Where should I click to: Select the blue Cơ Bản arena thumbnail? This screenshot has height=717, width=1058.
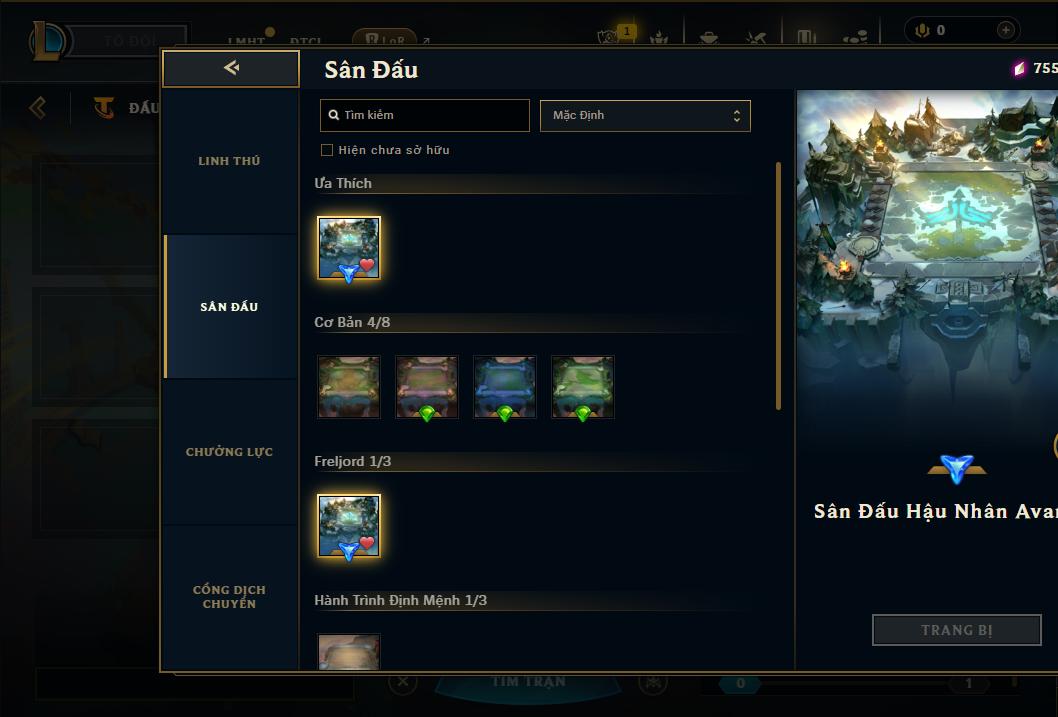click(505, 387)
